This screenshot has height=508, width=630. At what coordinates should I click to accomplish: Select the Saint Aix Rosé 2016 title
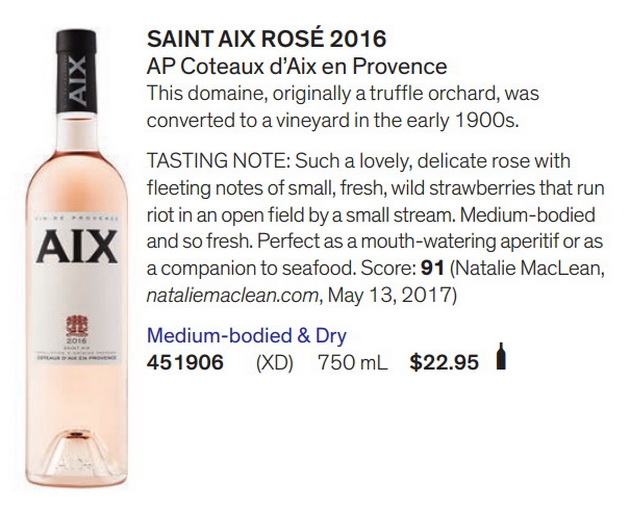click(x=266, y=39)
